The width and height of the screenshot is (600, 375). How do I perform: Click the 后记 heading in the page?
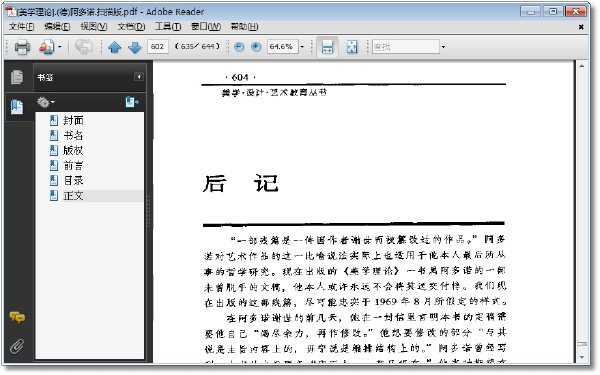[x=241, y=183]
